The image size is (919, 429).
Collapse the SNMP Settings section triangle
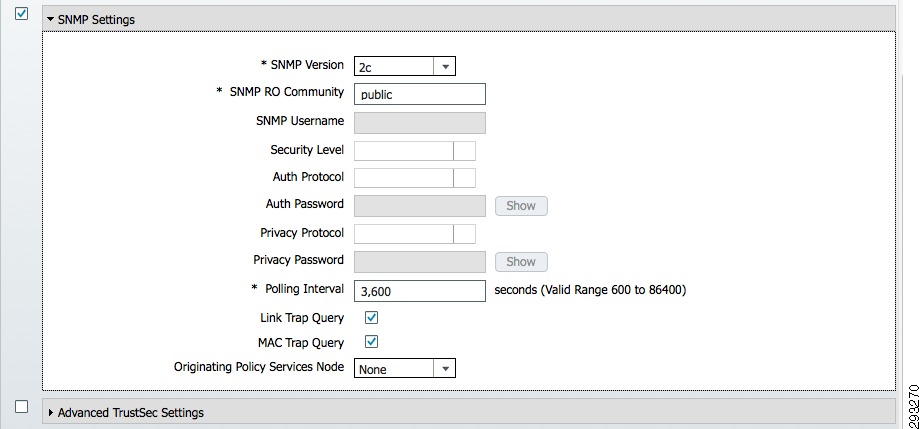[50, 19]
